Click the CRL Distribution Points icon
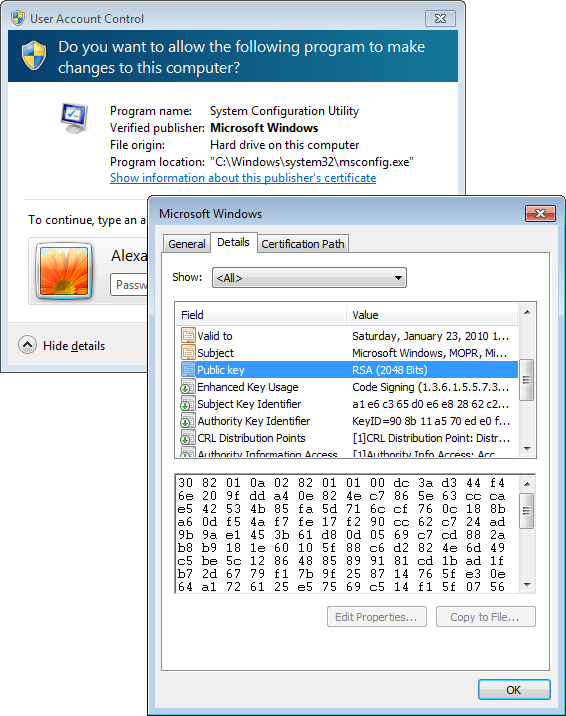The image size is (566, 716). [x=188, y=437]
